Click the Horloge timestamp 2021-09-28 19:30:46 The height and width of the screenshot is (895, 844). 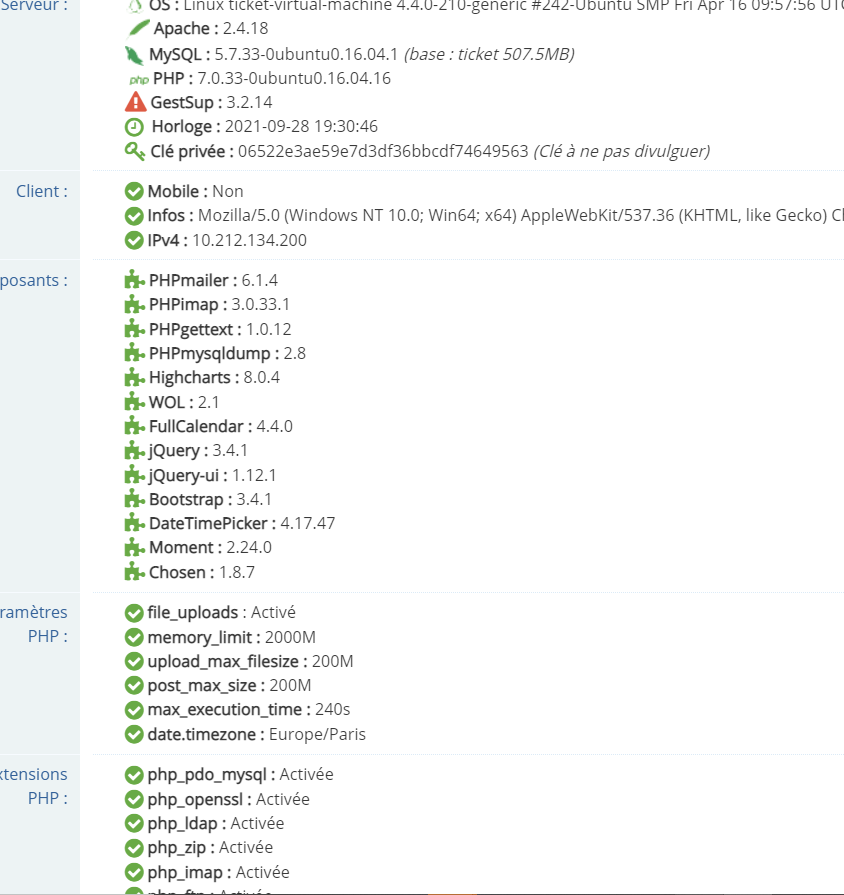pyautogui.click(x=301, y=126)
